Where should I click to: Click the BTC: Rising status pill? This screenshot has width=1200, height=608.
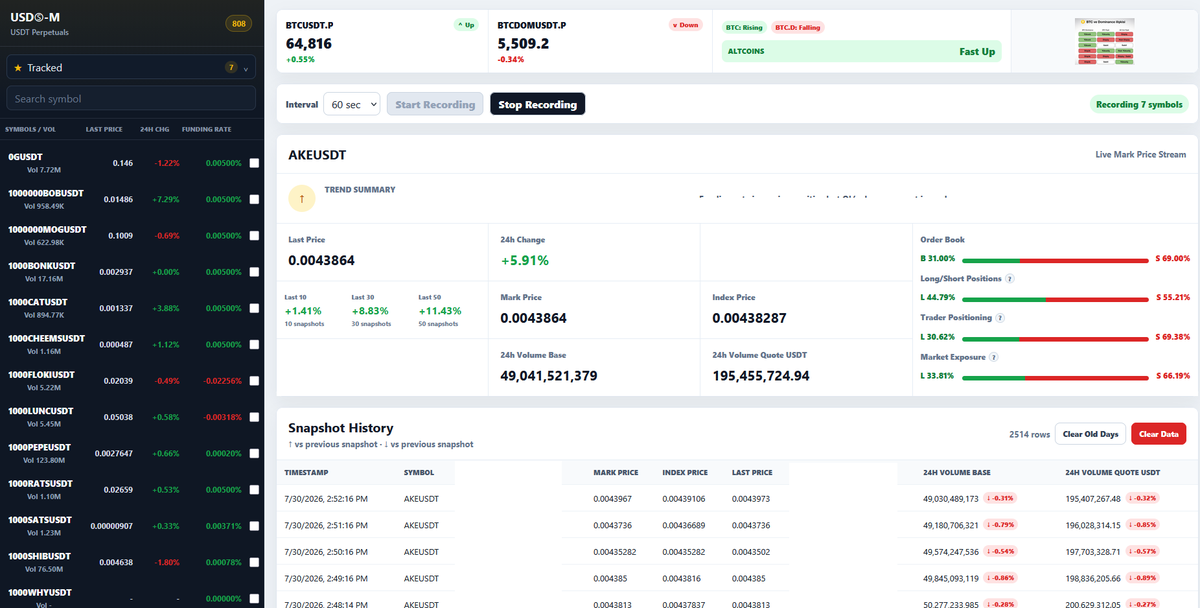[746, 27]
